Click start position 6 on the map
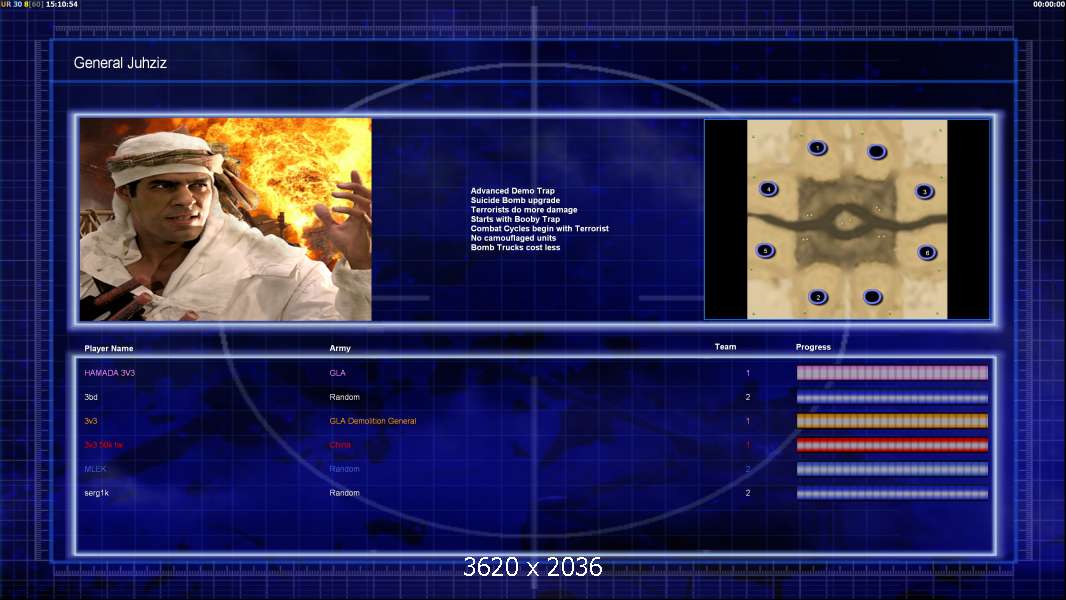The width and height of the screenshot is (1066, 600). click(x=927, y=253)
